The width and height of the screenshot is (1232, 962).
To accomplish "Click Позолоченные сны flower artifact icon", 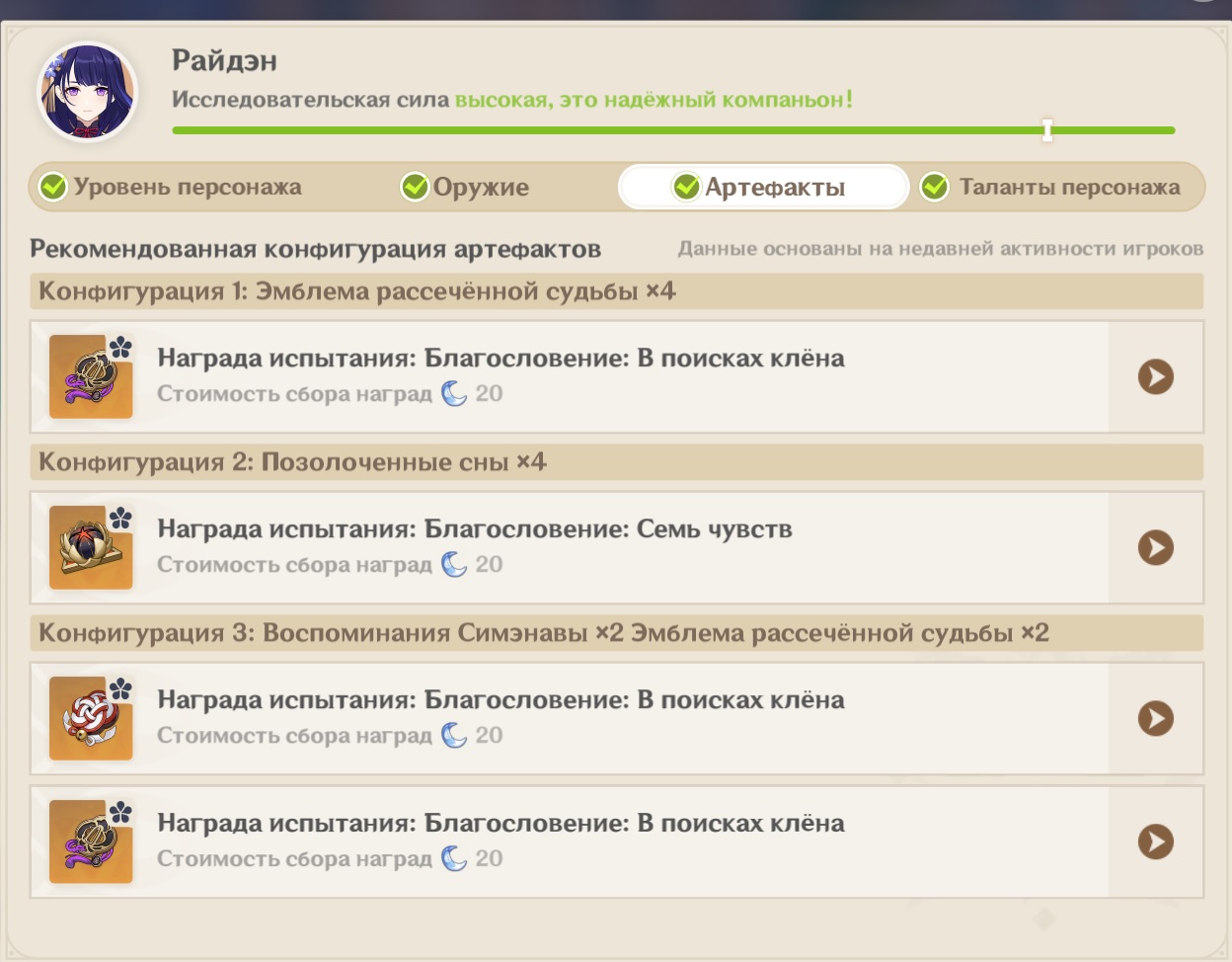I will [x=91, y=547].
